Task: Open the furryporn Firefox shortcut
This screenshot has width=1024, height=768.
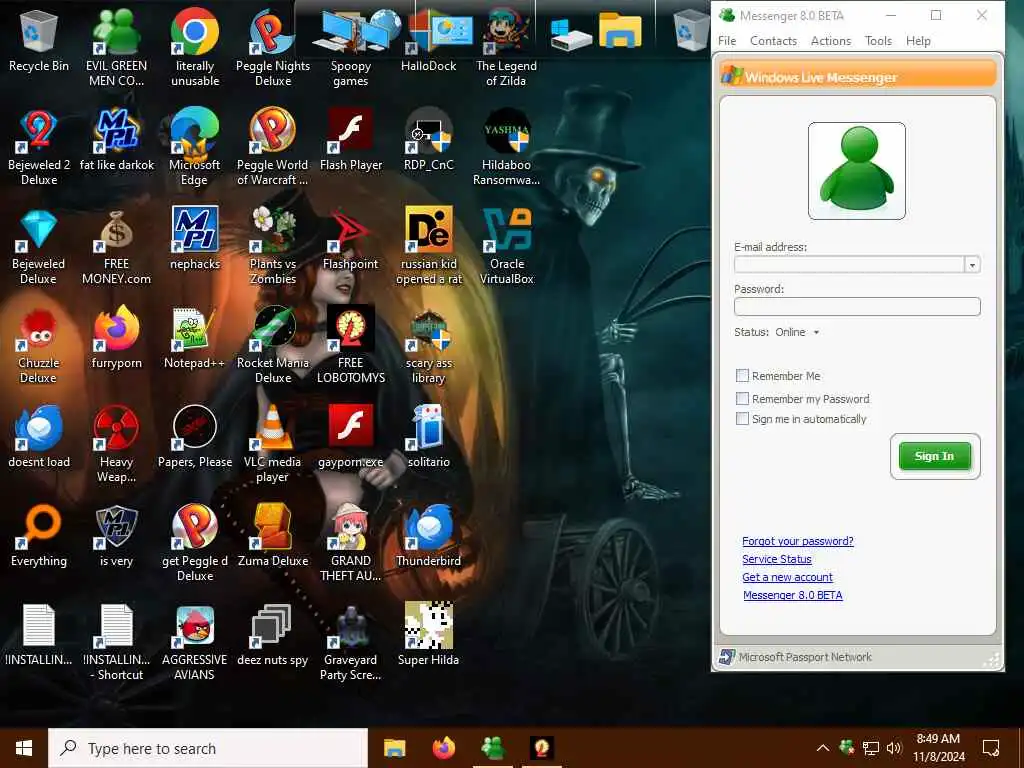Action: point(116,338)
